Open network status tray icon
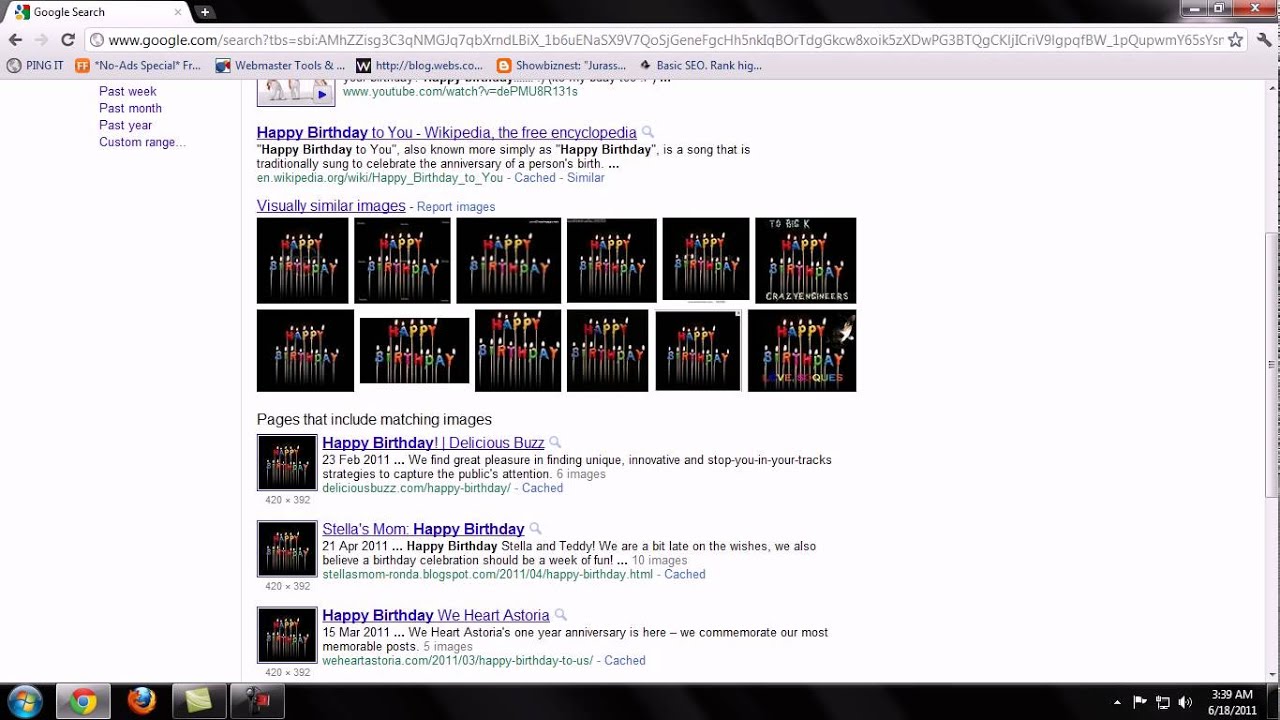This screenshot has width=1280, height=720. click(1163, 702)
